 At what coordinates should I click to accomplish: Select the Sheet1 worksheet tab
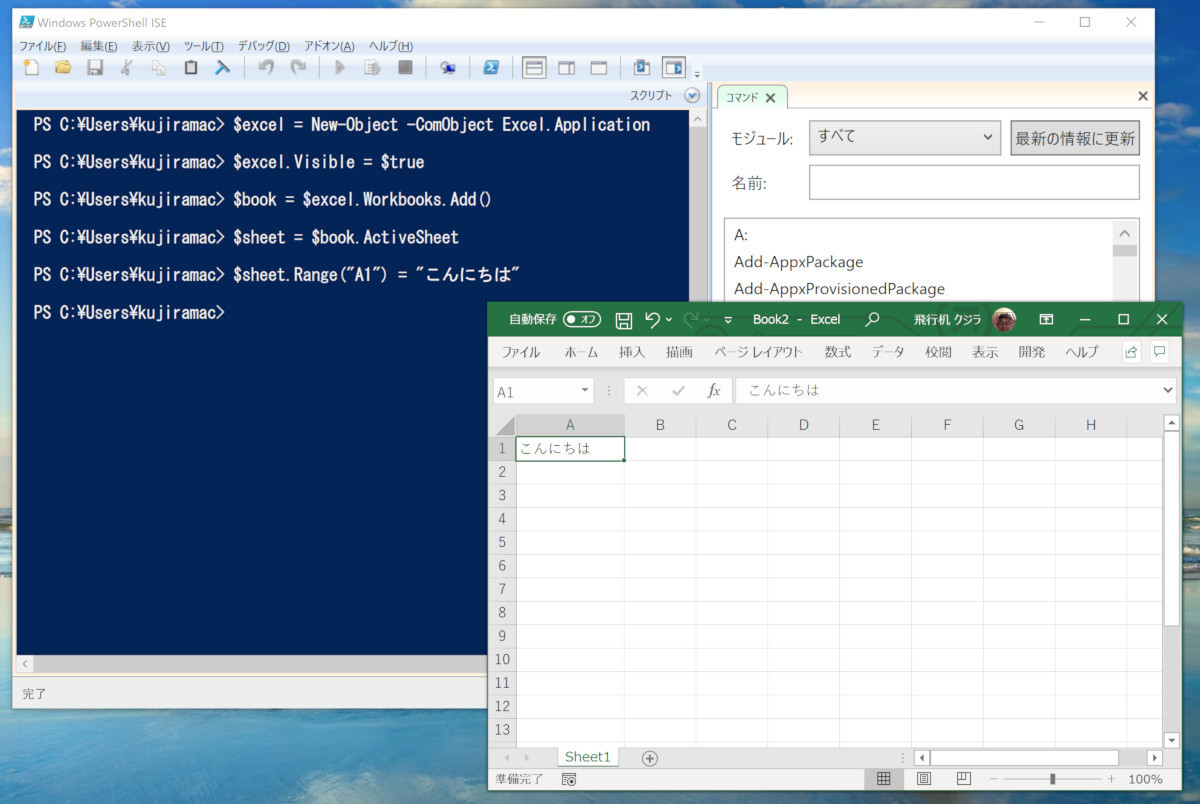click(x=587, y=757)
